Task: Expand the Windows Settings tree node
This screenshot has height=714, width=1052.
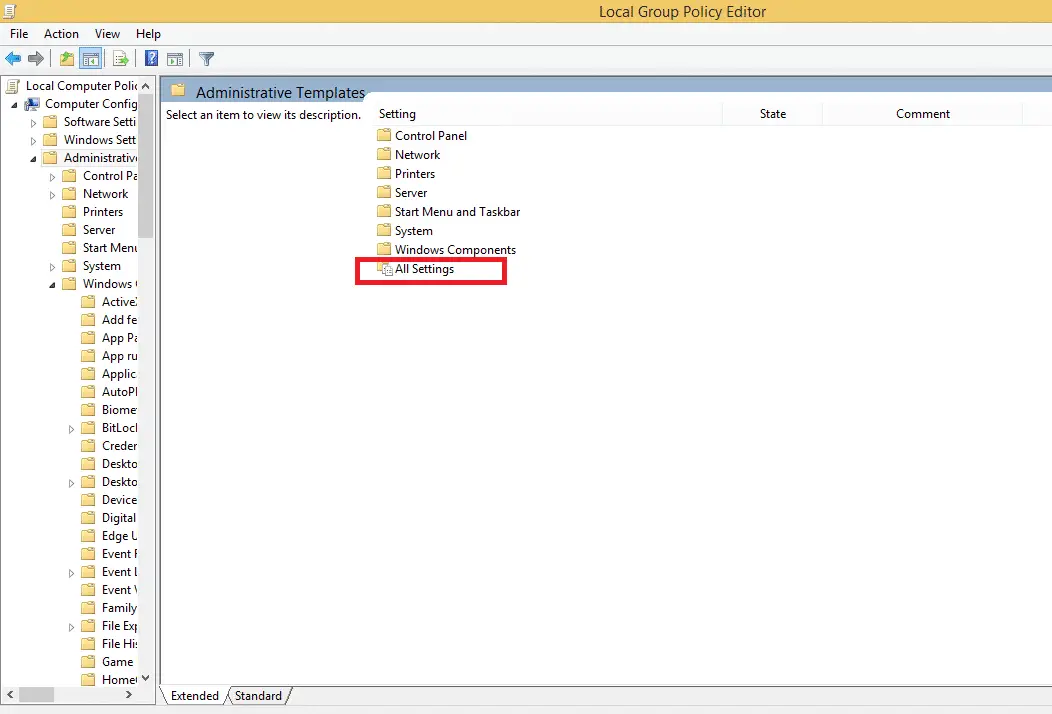Action: 34,141
